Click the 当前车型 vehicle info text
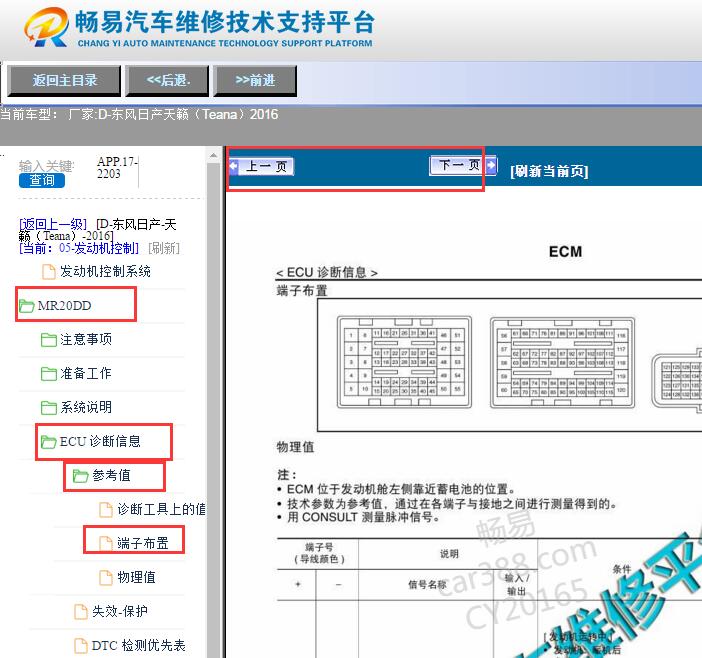Screen dimensions: 702x658 tap(139, 115)
